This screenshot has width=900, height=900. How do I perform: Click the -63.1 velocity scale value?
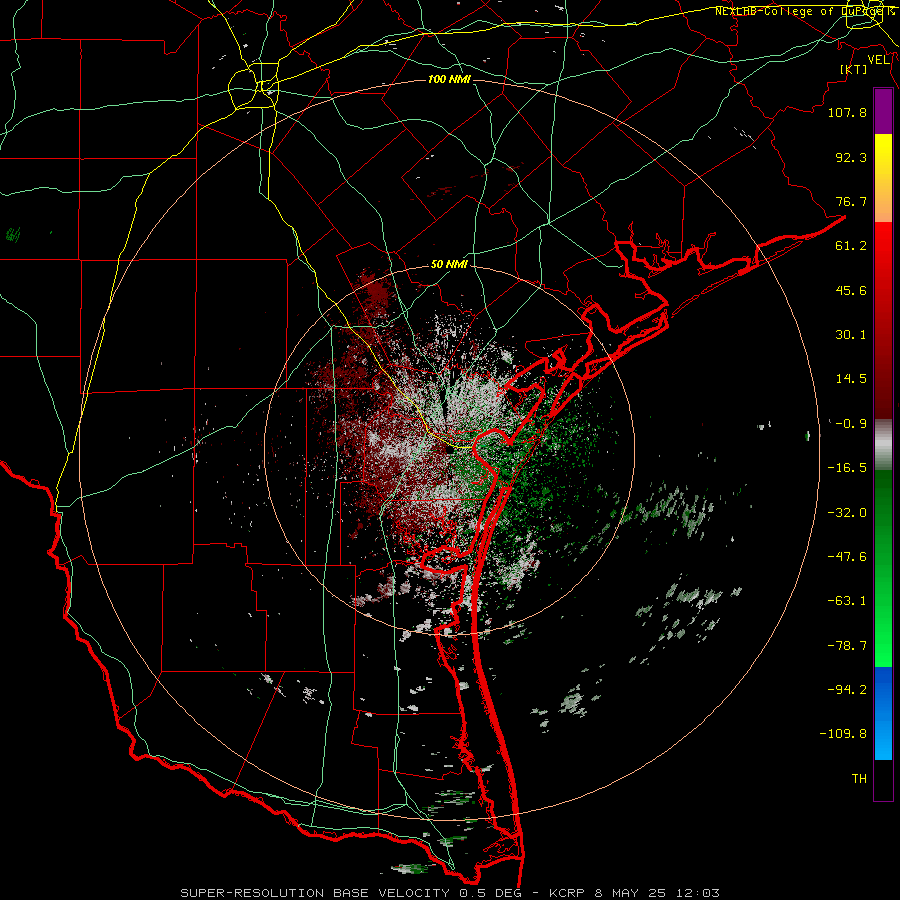[x=847, y=601]
